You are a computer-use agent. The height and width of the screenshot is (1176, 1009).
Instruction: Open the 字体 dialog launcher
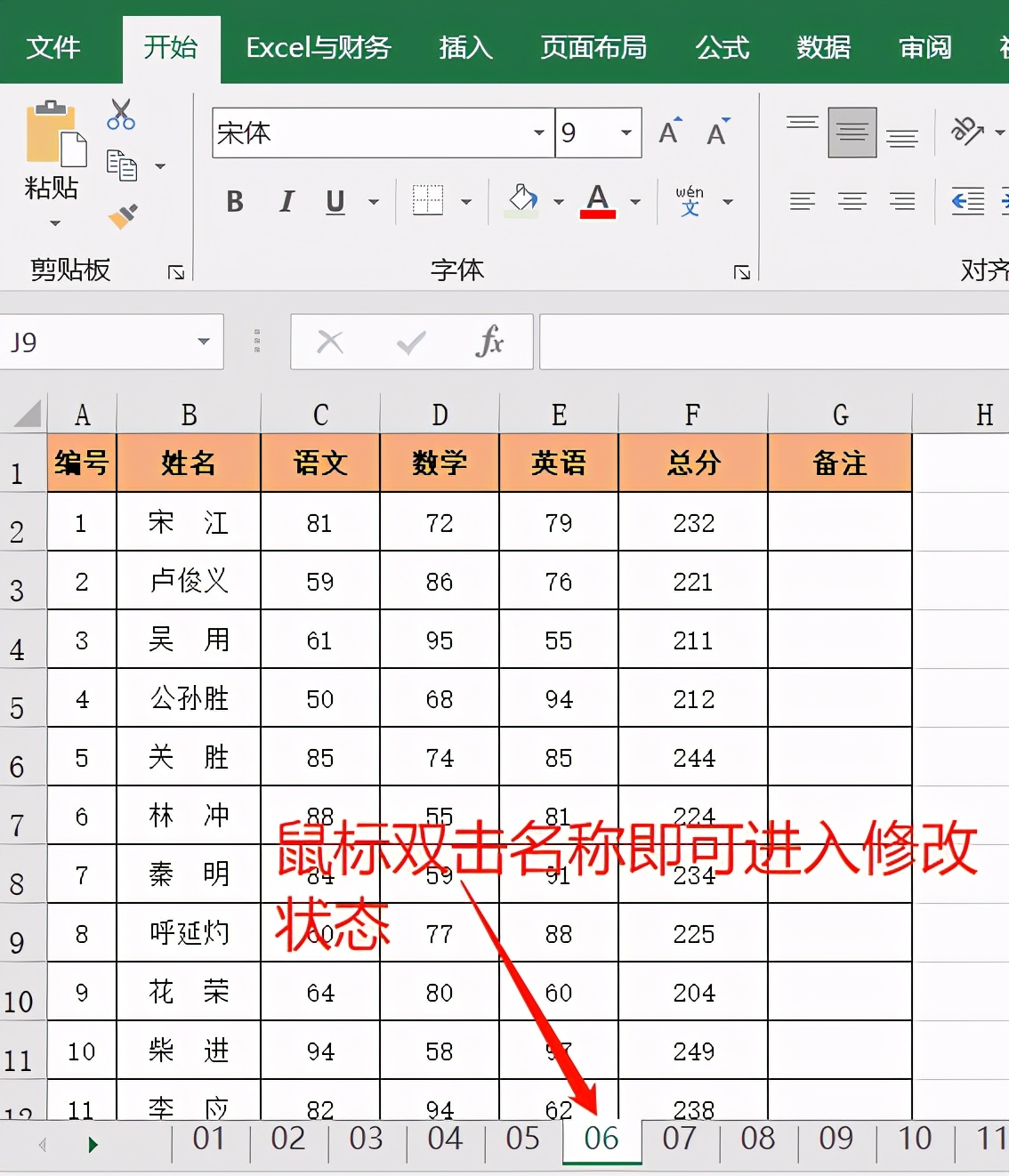coord(741,272)
